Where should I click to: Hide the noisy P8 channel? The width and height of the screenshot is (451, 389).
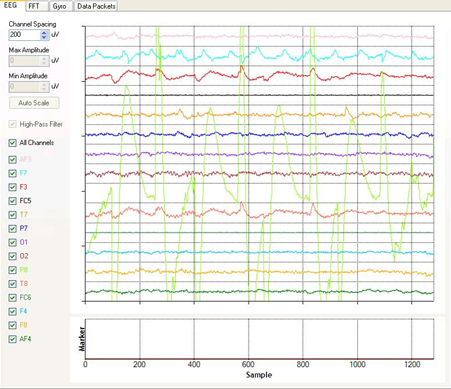pos(12,270)
